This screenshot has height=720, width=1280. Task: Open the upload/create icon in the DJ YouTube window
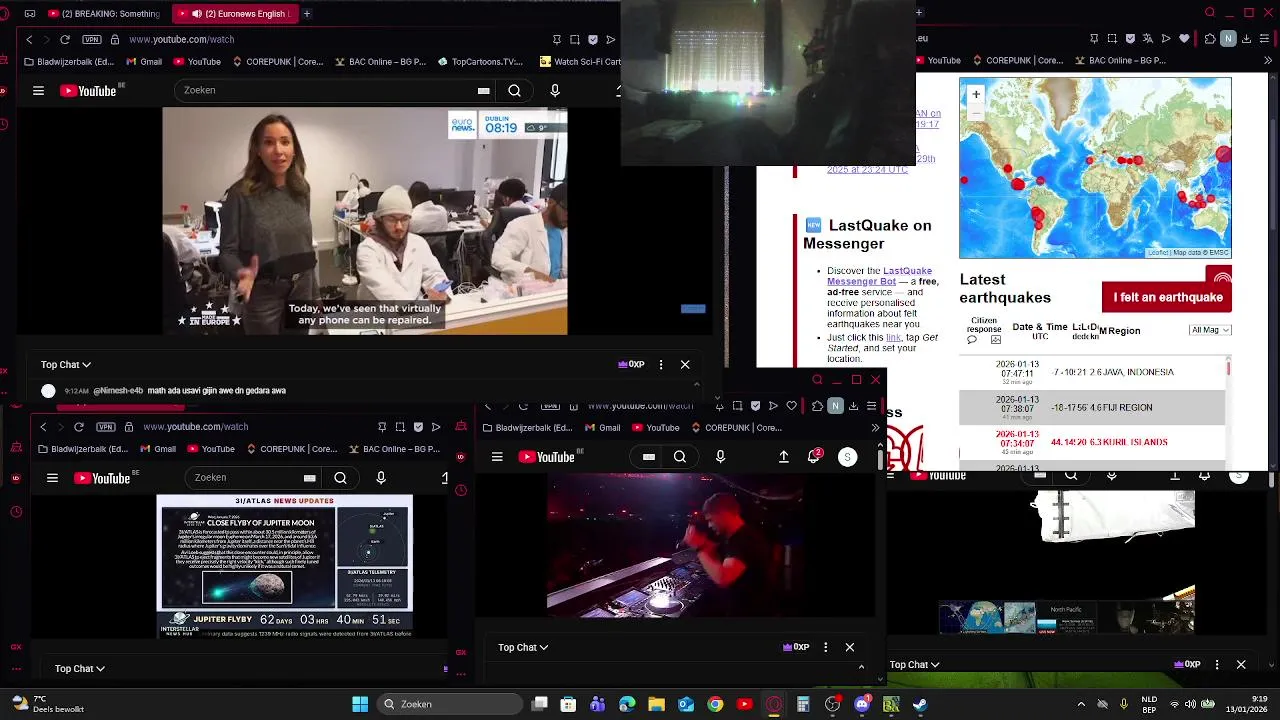(x=784, y=457)
